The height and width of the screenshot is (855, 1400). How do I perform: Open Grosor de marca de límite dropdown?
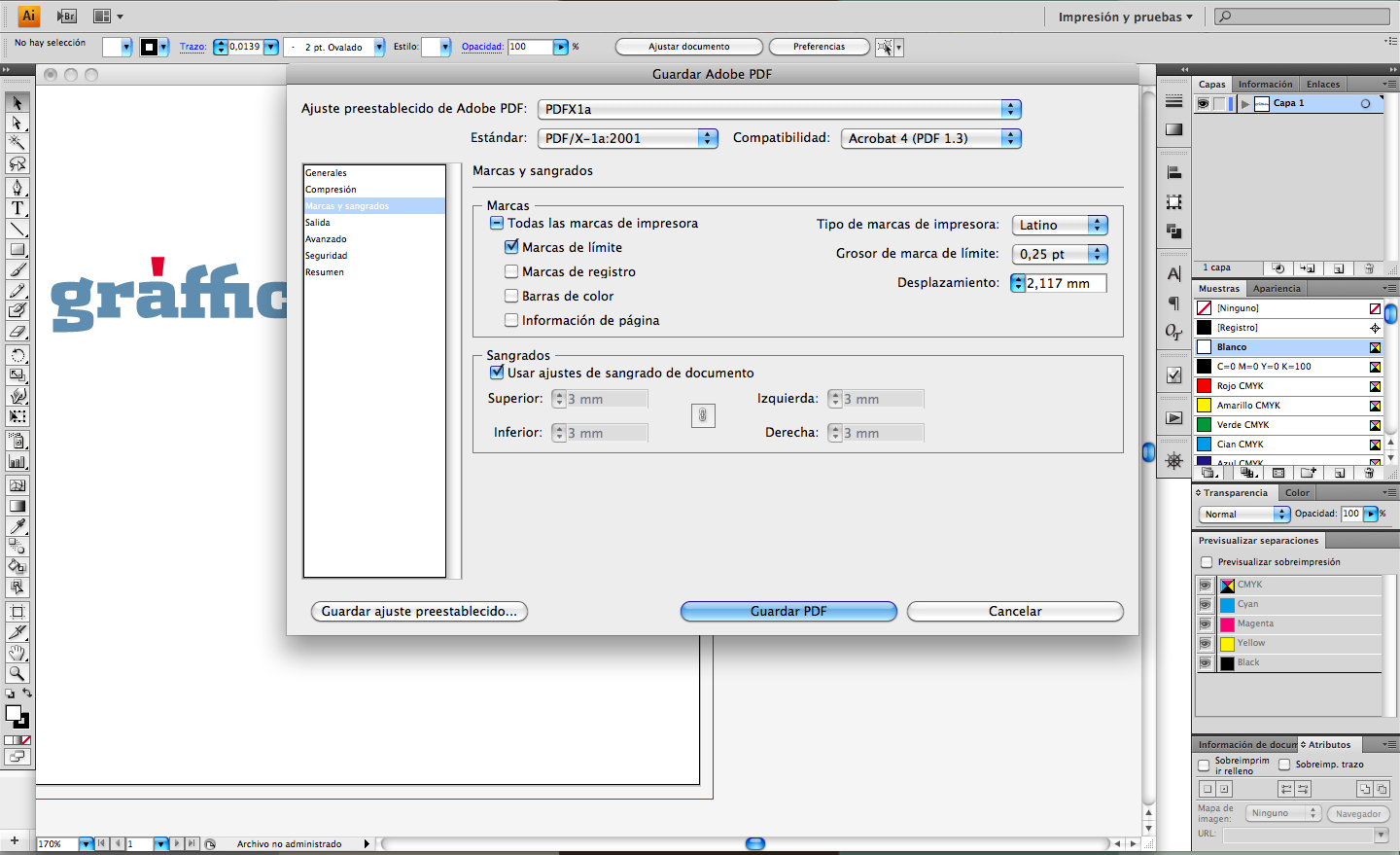pos(1060,254)
